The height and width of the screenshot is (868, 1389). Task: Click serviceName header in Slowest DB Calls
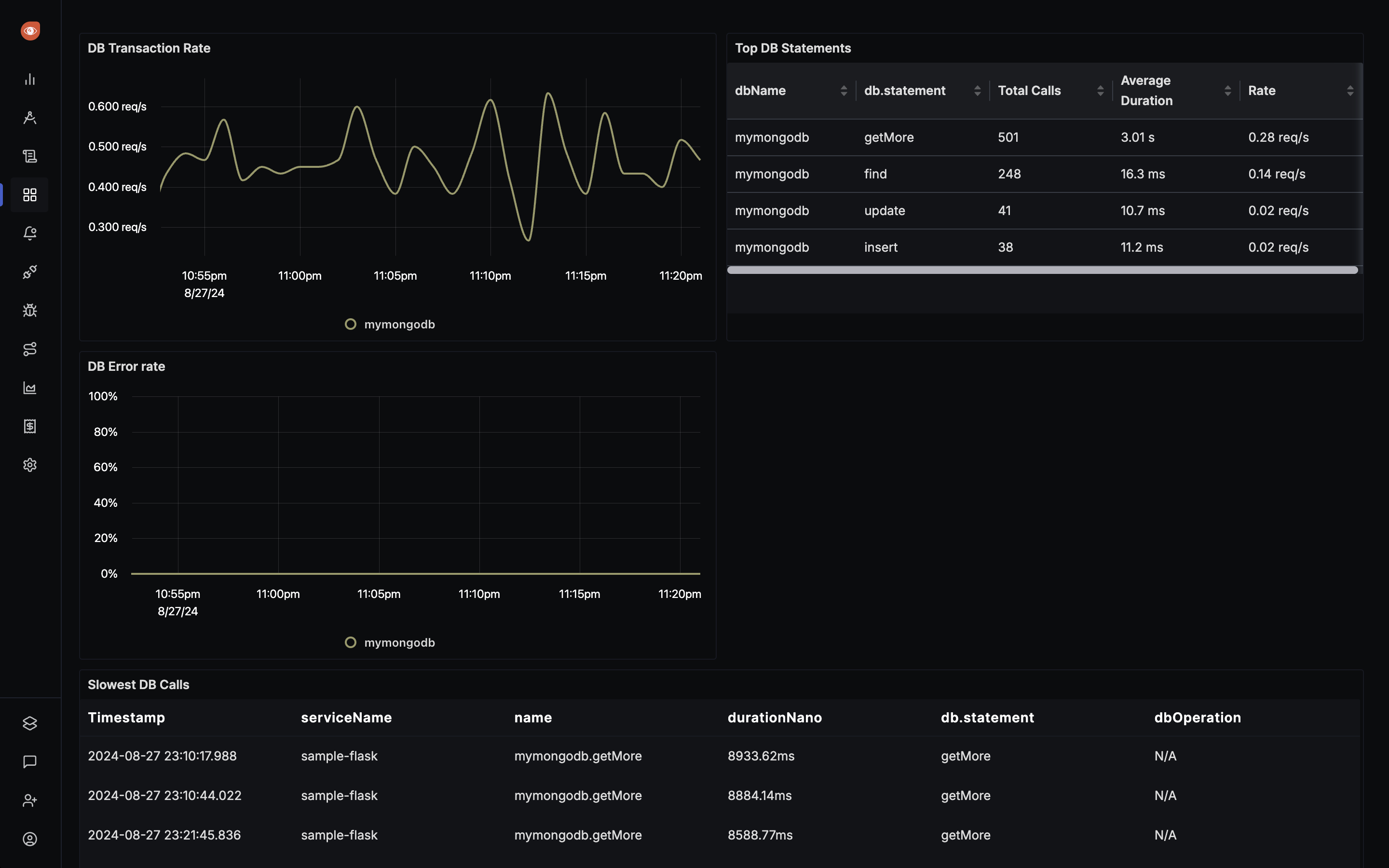pos(346,718)
